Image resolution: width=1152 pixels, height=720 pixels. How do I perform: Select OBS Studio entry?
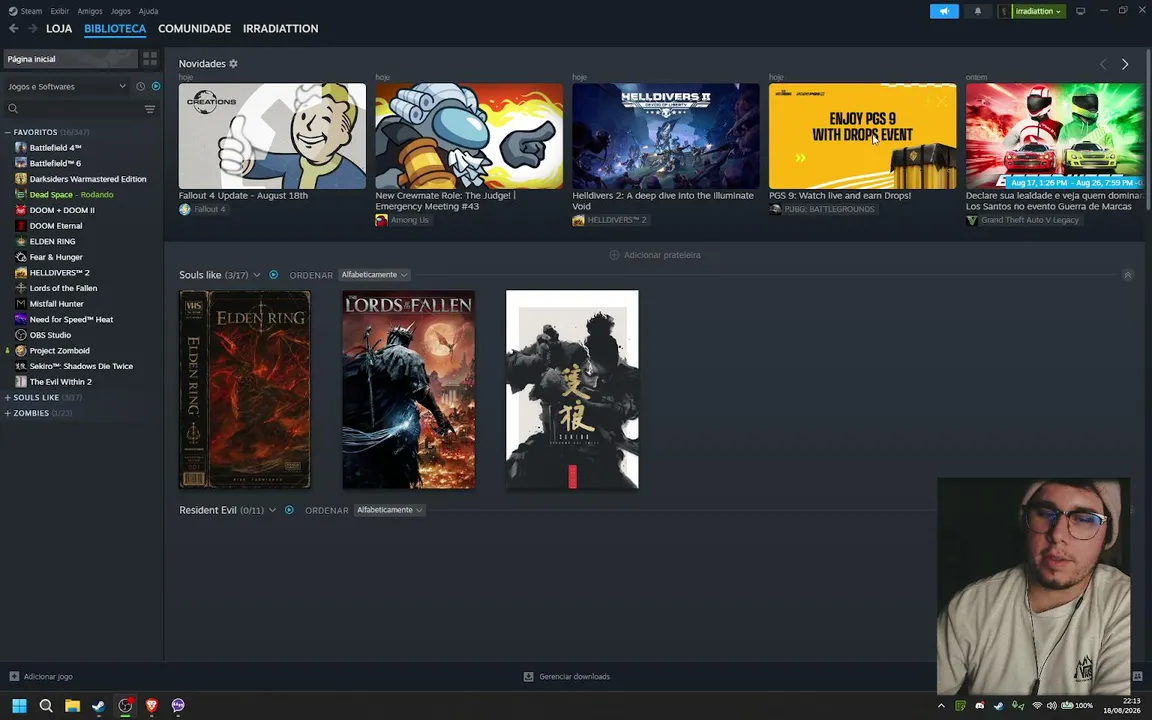[50, 335]
